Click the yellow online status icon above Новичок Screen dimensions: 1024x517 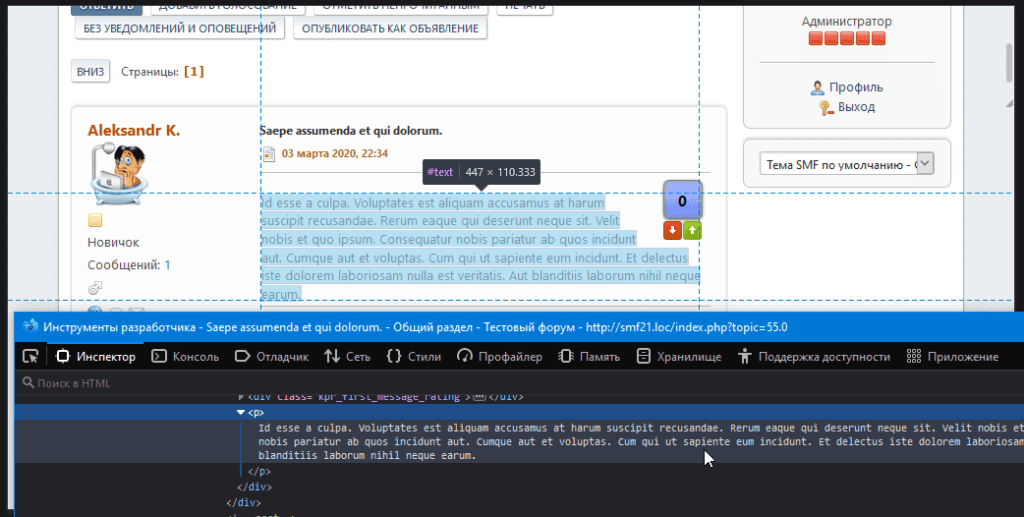click(x=95, y=221)
